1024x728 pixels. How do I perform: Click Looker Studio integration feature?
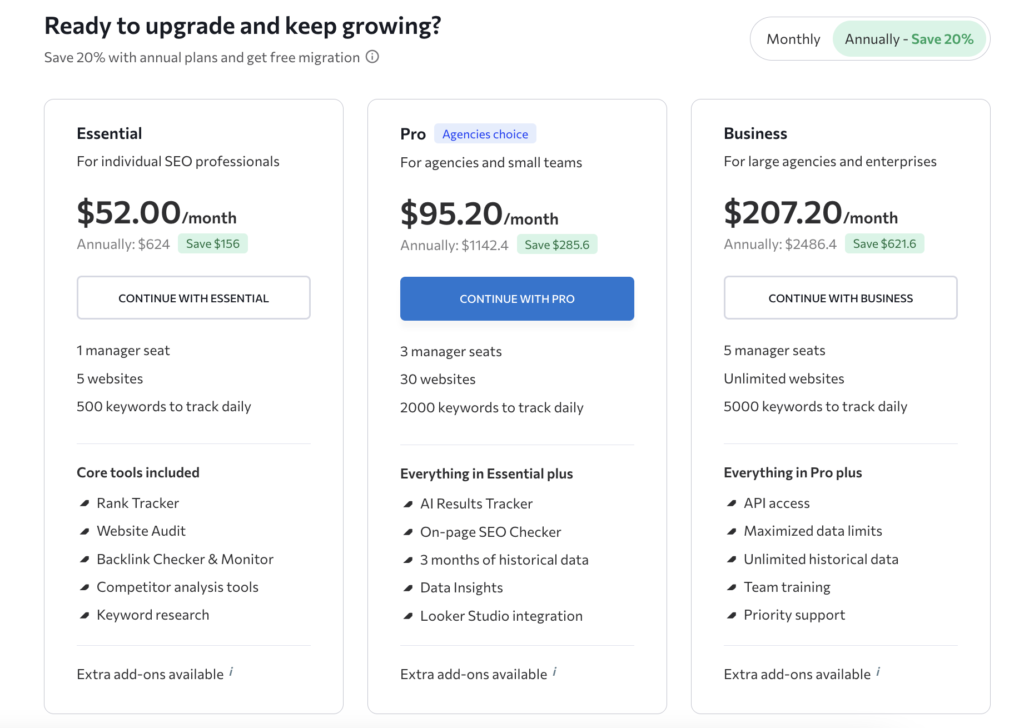[x=501, y=616]
